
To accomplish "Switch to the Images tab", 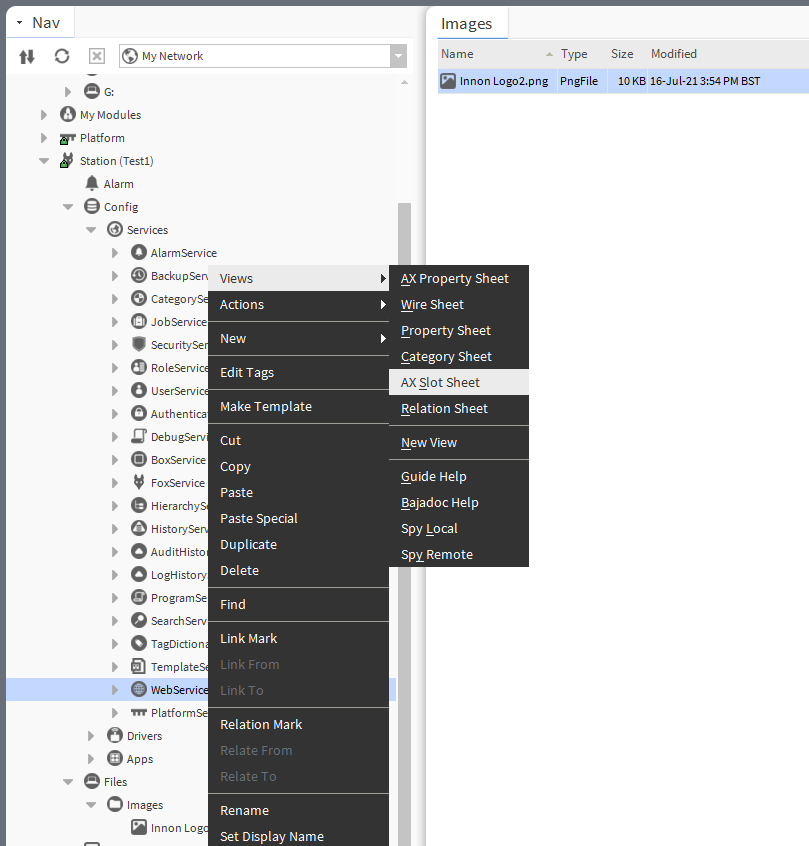I will 466,24.
